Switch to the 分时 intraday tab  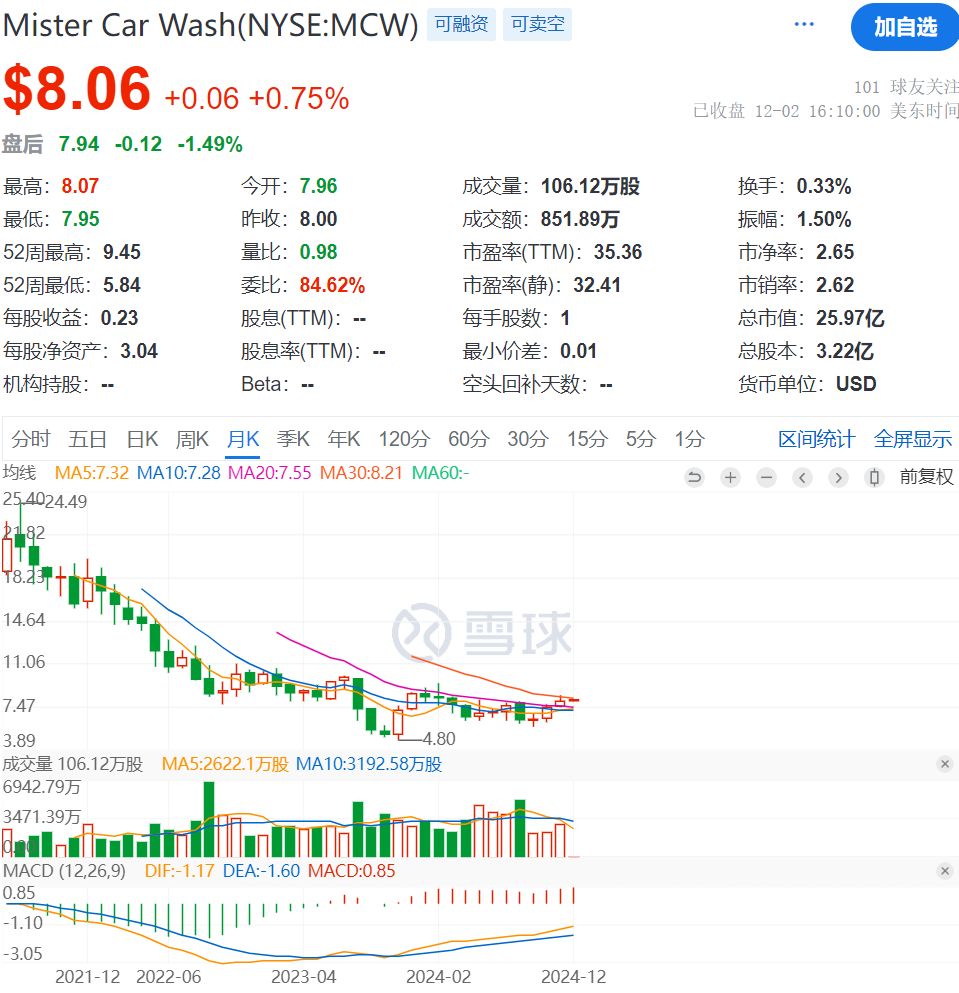[x=31, y=439]
